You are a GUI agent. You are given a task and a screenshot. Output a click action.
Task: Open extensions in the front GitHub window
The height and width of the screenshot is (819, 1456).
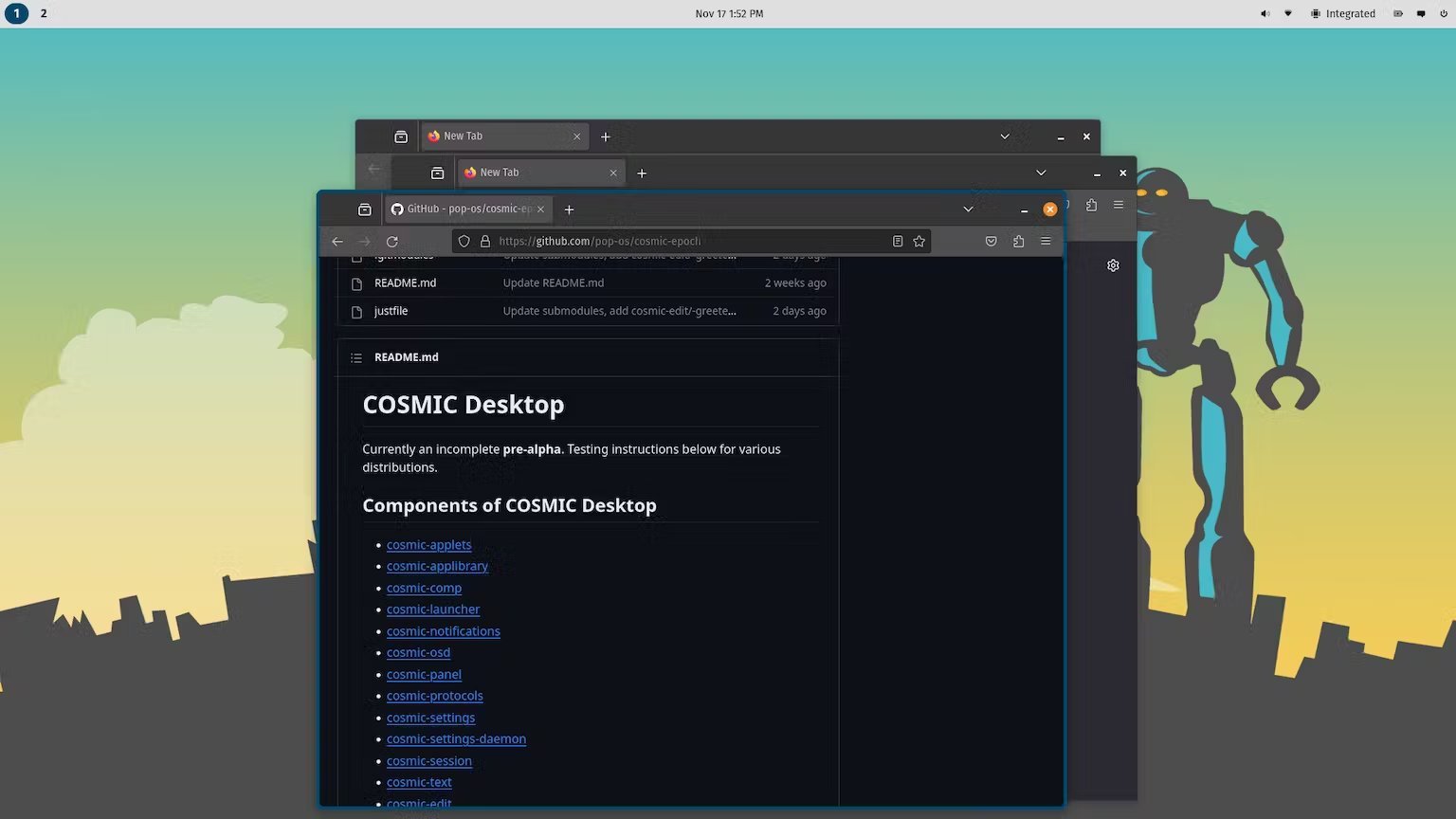(x=1018, y=242)
